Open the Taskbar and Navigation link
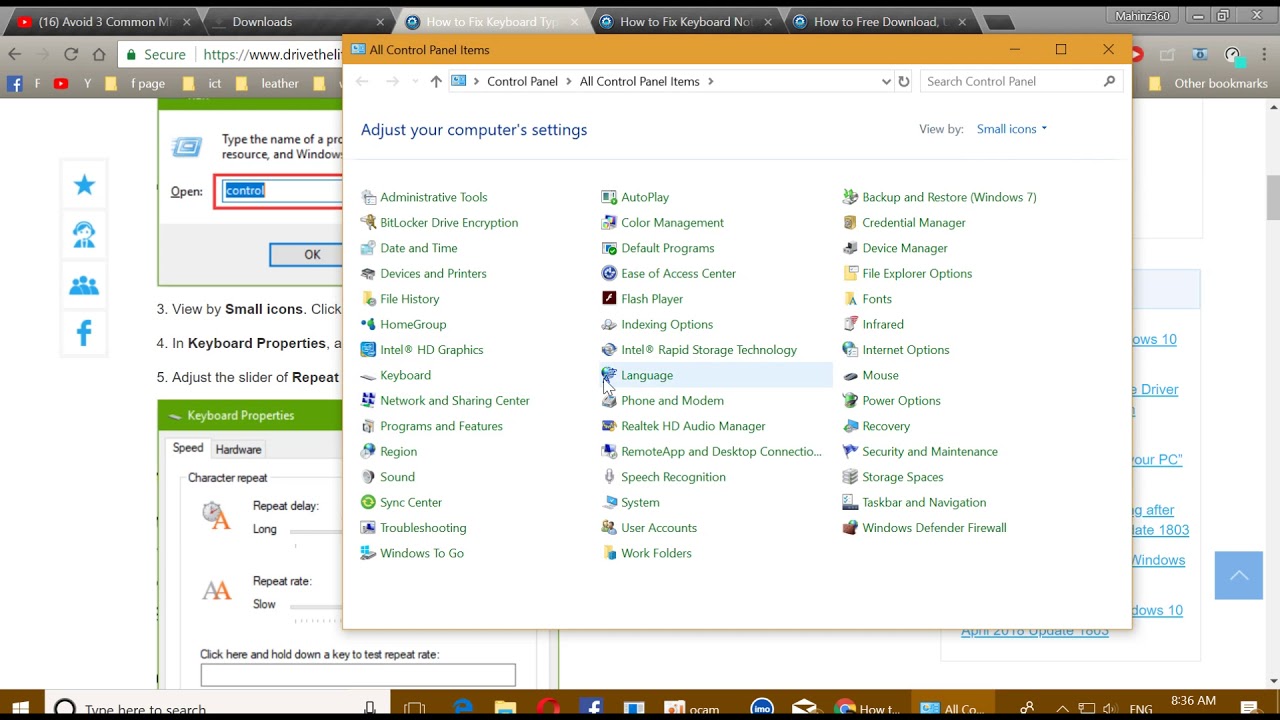 pos(924,502)
